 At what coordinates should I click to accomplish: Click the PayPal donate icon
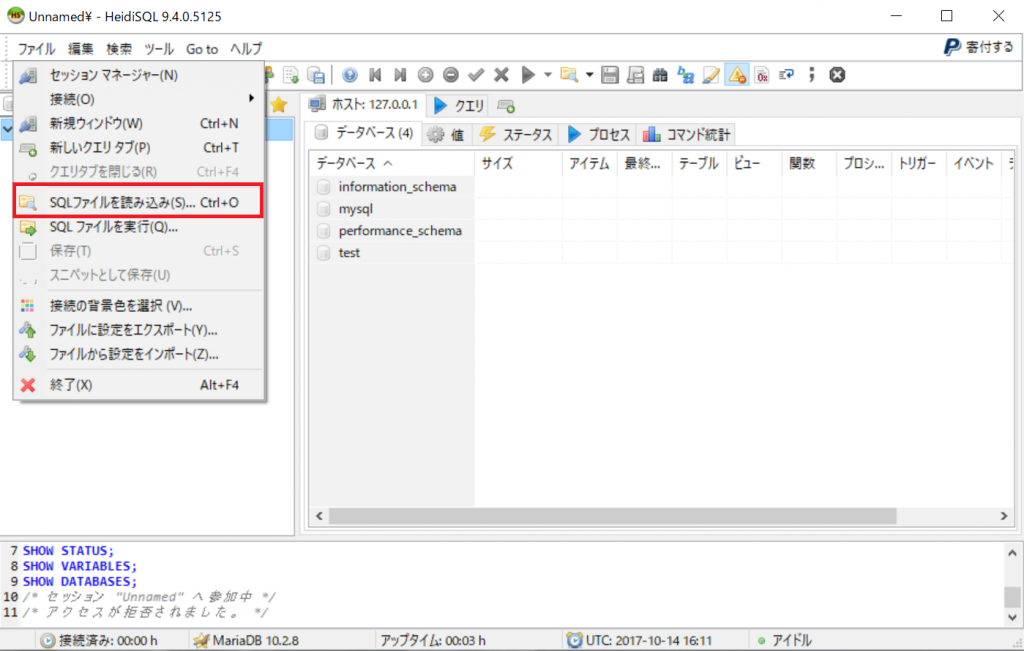click(952, 47)
